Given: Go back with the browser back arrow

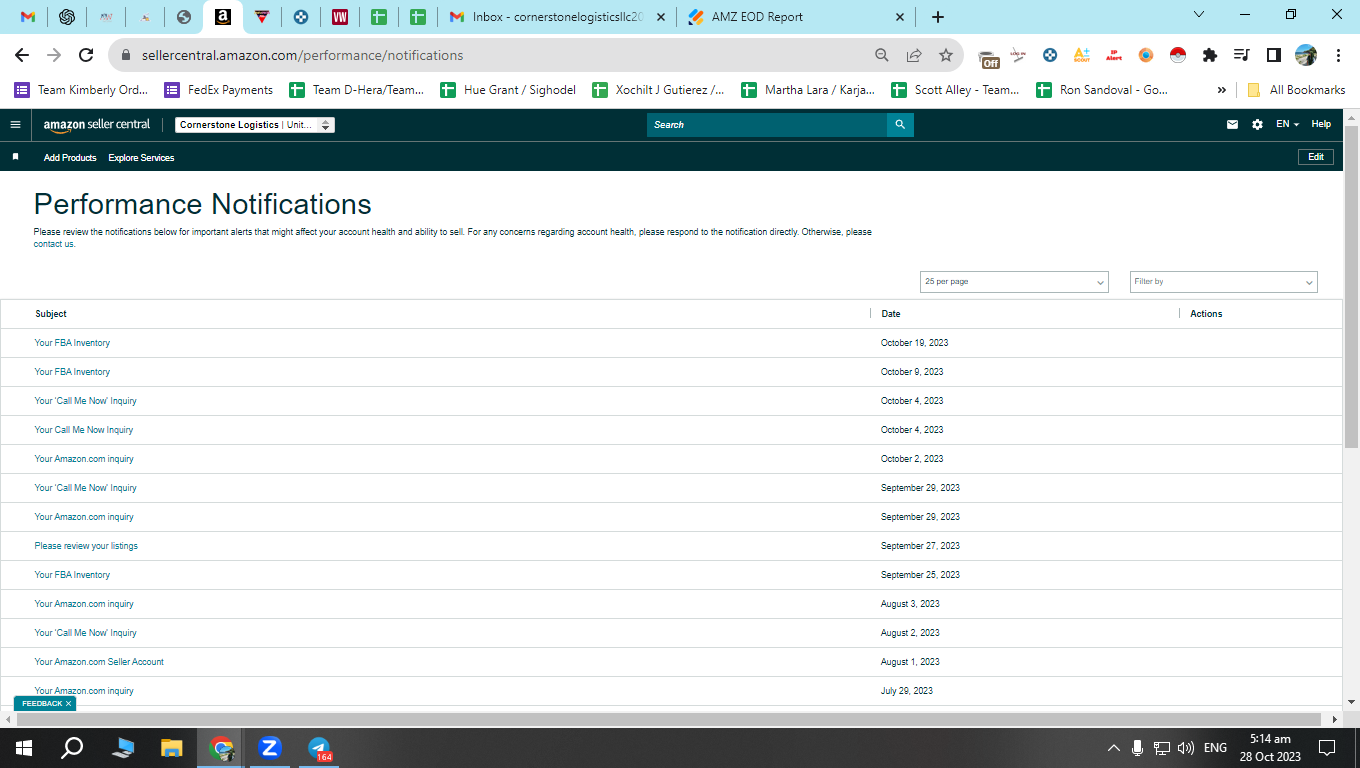Looking at the screenshot, I should 22,55.
